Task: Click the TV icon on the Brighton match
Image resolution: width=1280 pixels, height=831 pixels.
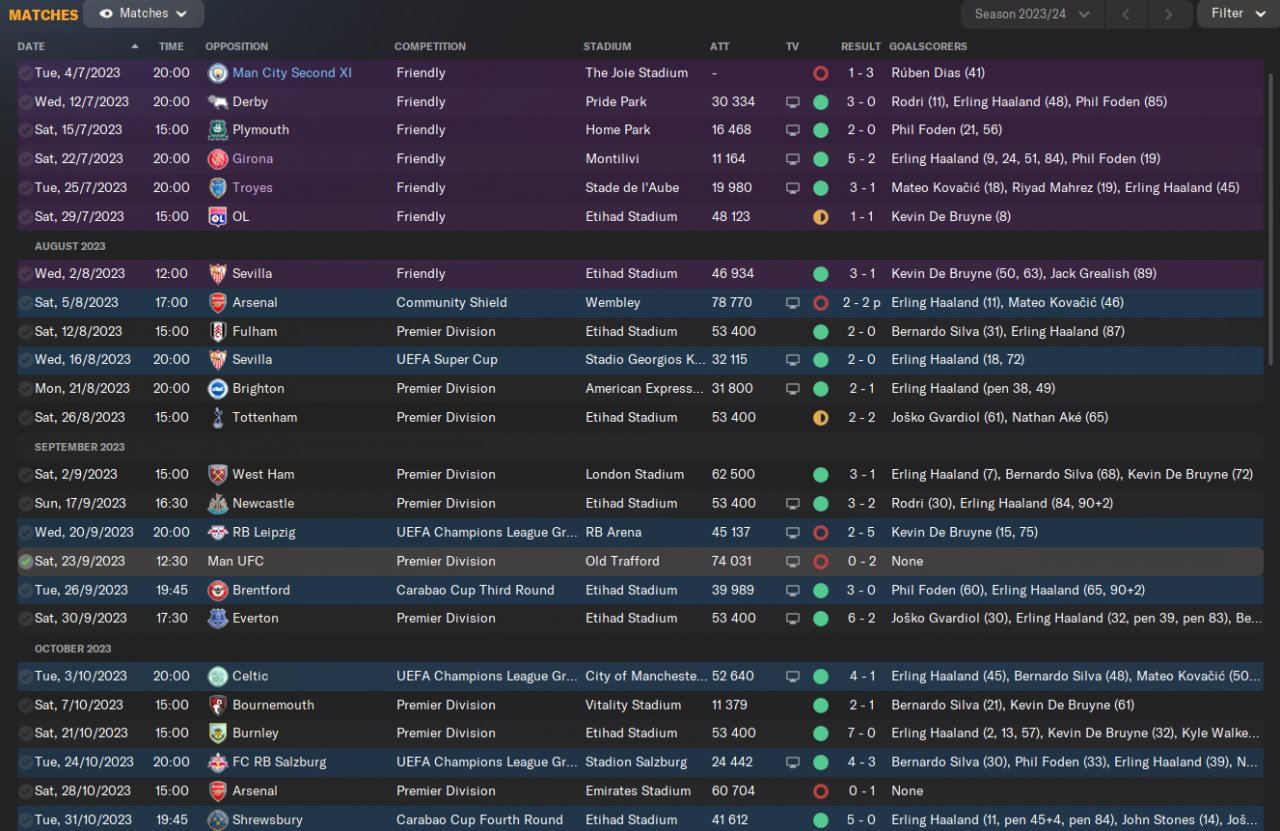Action: click(793, 389)
